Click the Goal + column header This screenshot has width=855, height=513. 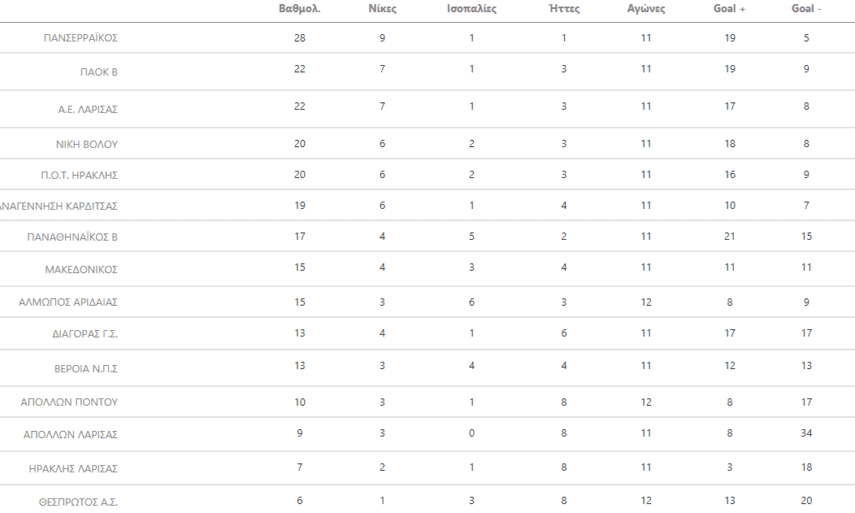click(730, 10)
